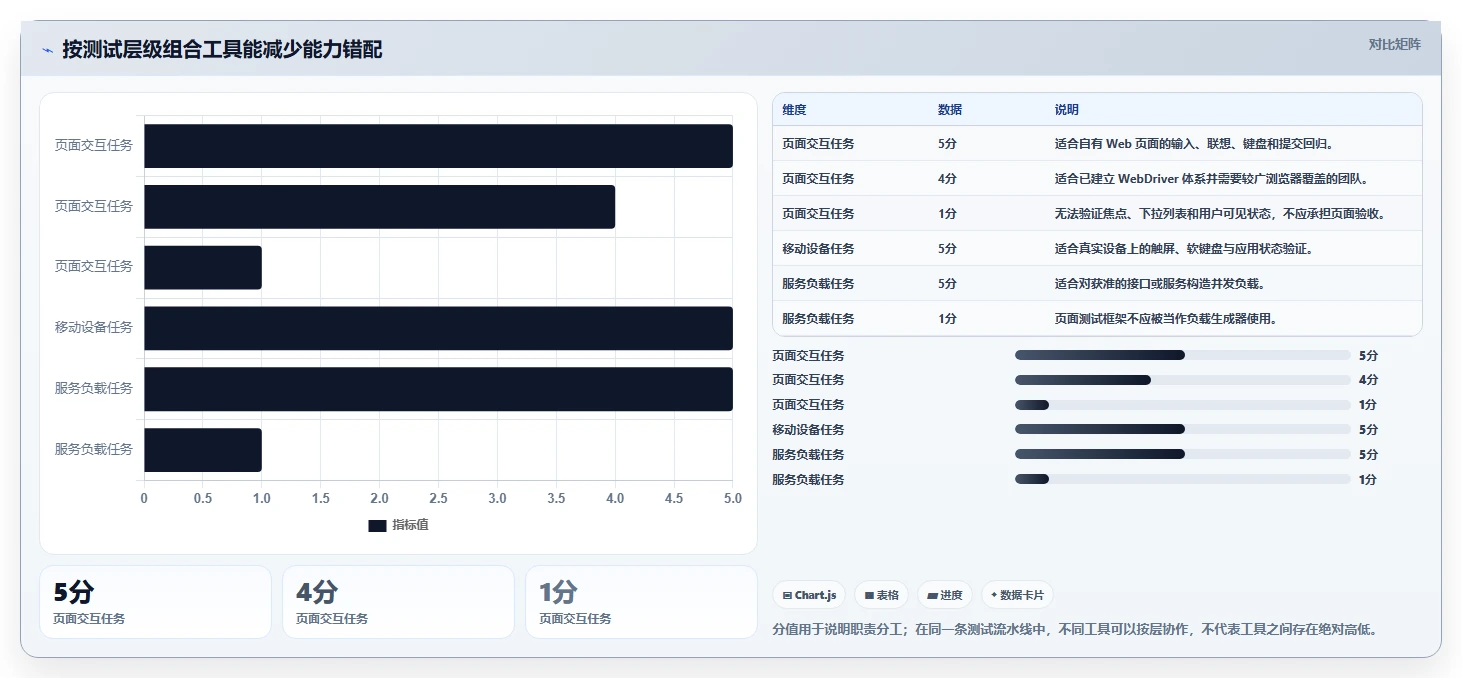Click the footnote starting with 分值用于说明职责分工
Screen dimensions: 1462x678
tap(1077, 630)
